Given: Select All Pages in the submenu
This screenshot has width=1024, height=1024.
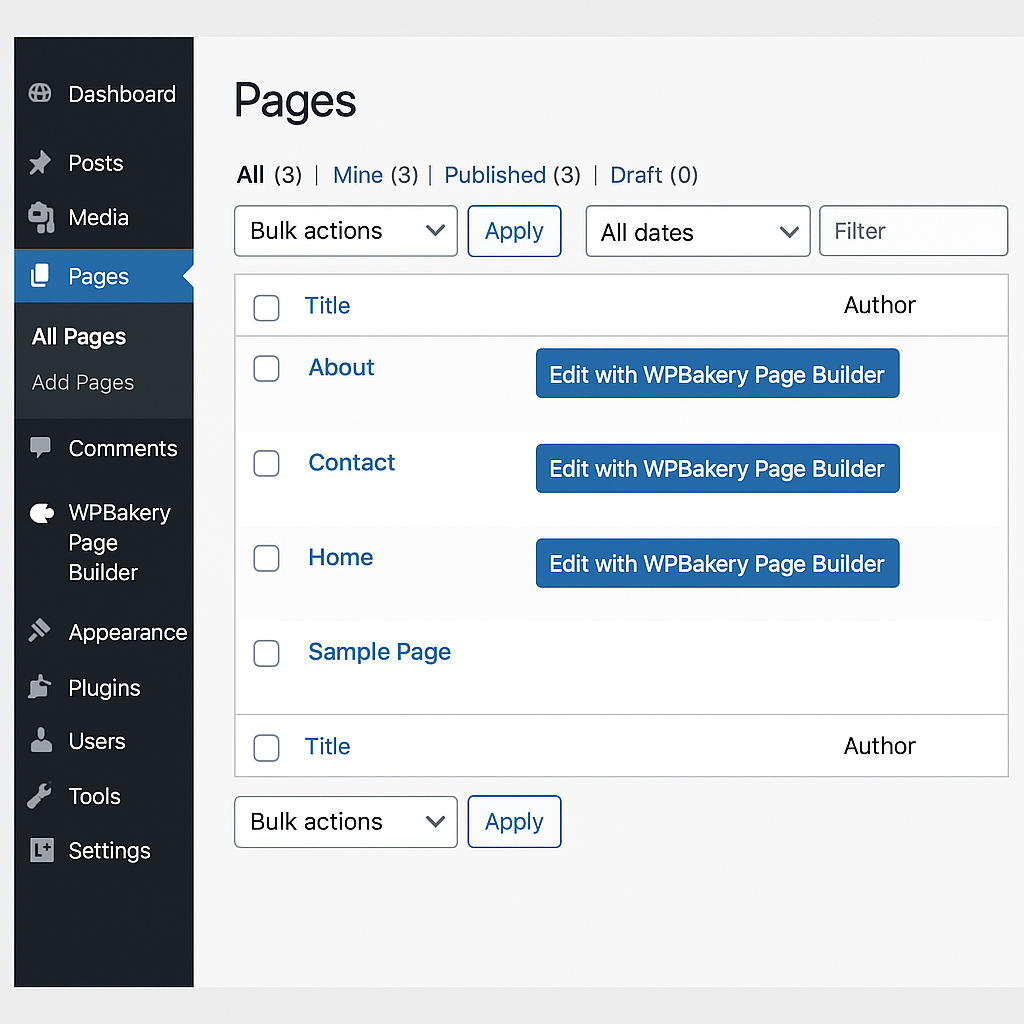Looking at the screenshot, I should coord(79,337).
